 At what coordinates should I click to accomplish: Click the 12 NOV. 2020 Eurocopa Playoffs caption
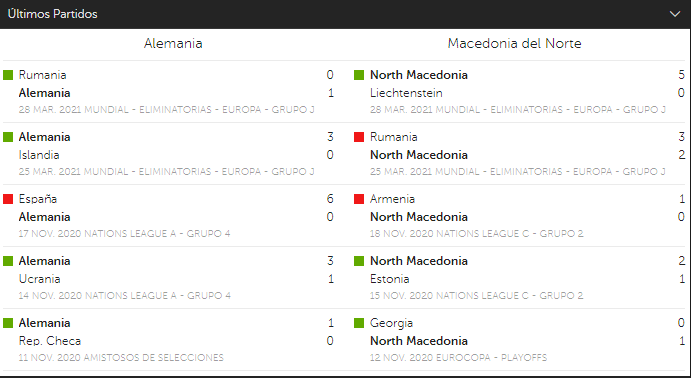pos(458,357)
